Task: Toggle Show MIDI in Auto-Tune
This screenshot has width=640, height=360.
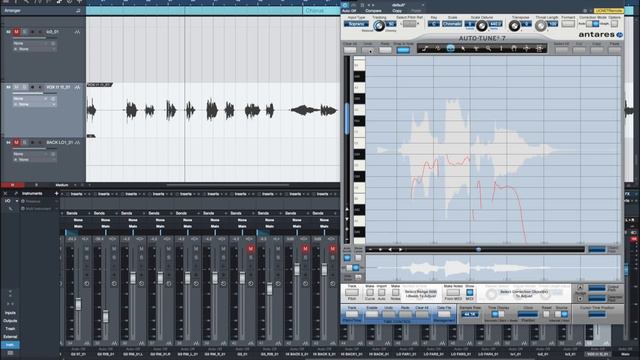Action: tap(469, 293)
